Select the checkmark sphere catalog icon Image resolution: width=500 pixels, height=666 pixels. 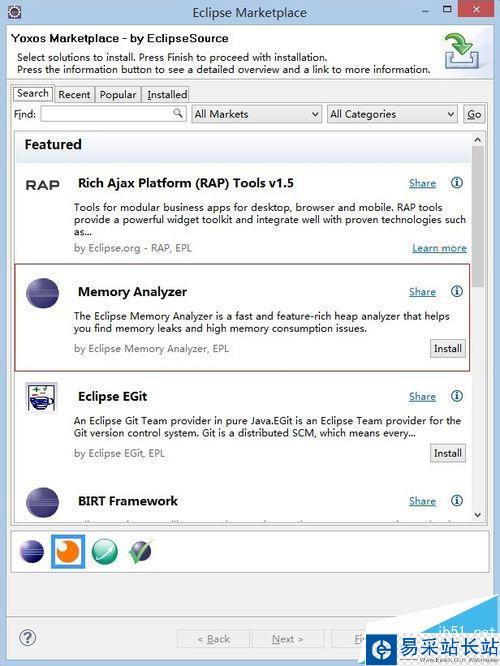[141, 551]
